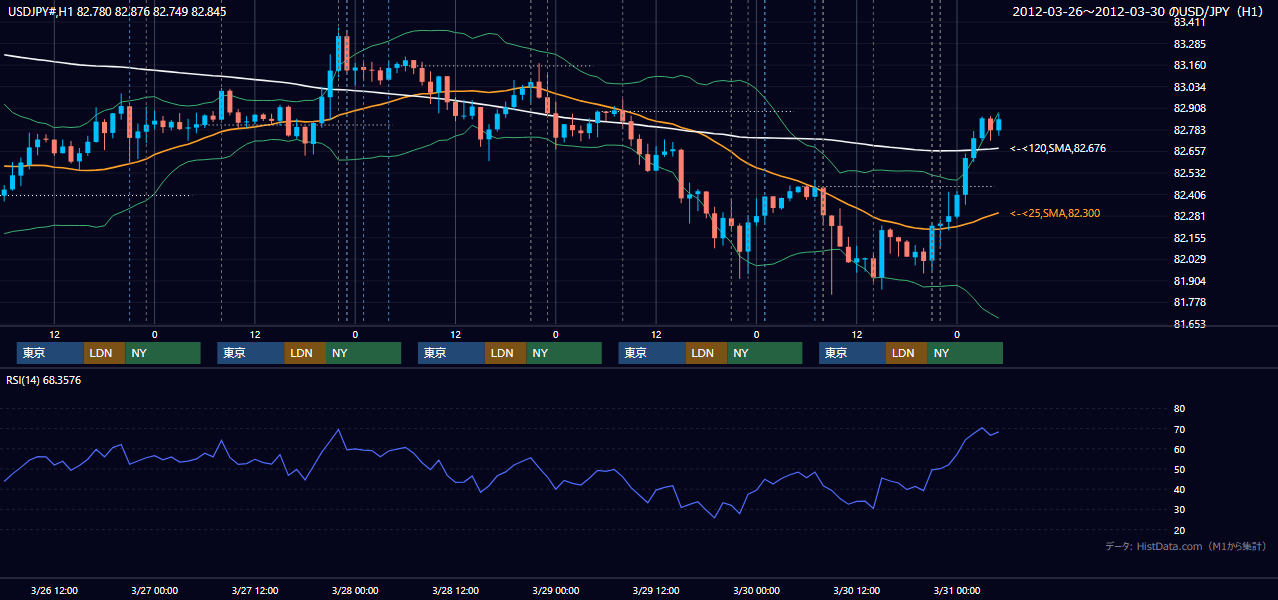Select the 3/29 12:00 date label
Screen dimensions: 1278x600
pyautogui.click(x=656, y=590)
